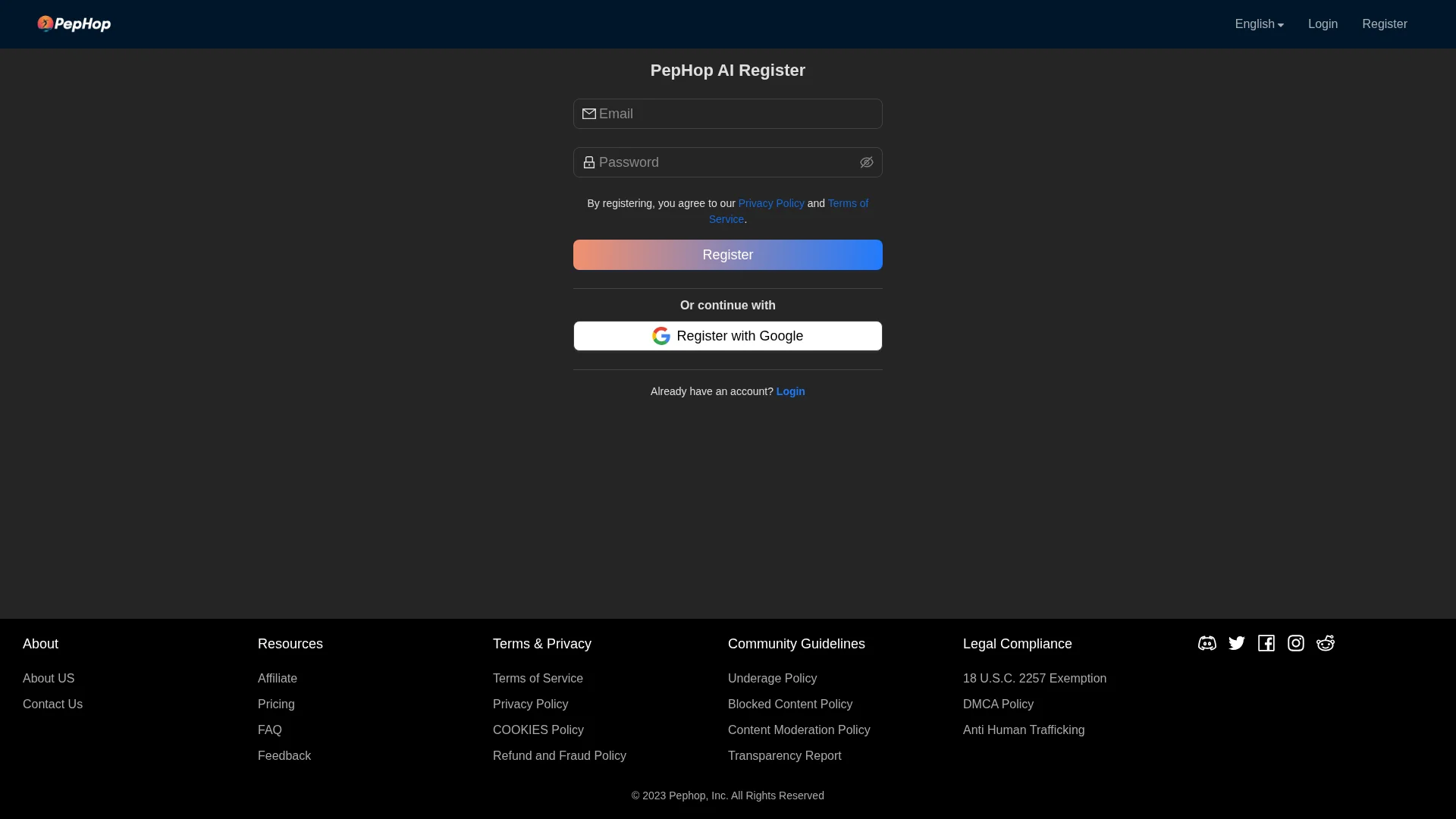This screenshot has height=819, width=1456.
Task: Click the Terms & Privacy footer heading
Action: coord(541,644)
